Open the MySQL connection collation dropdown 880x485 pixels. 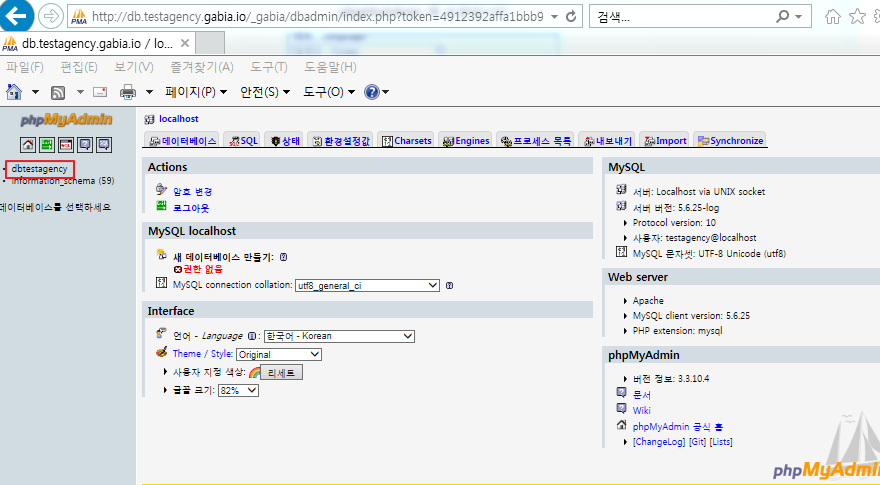coord(367,286)
